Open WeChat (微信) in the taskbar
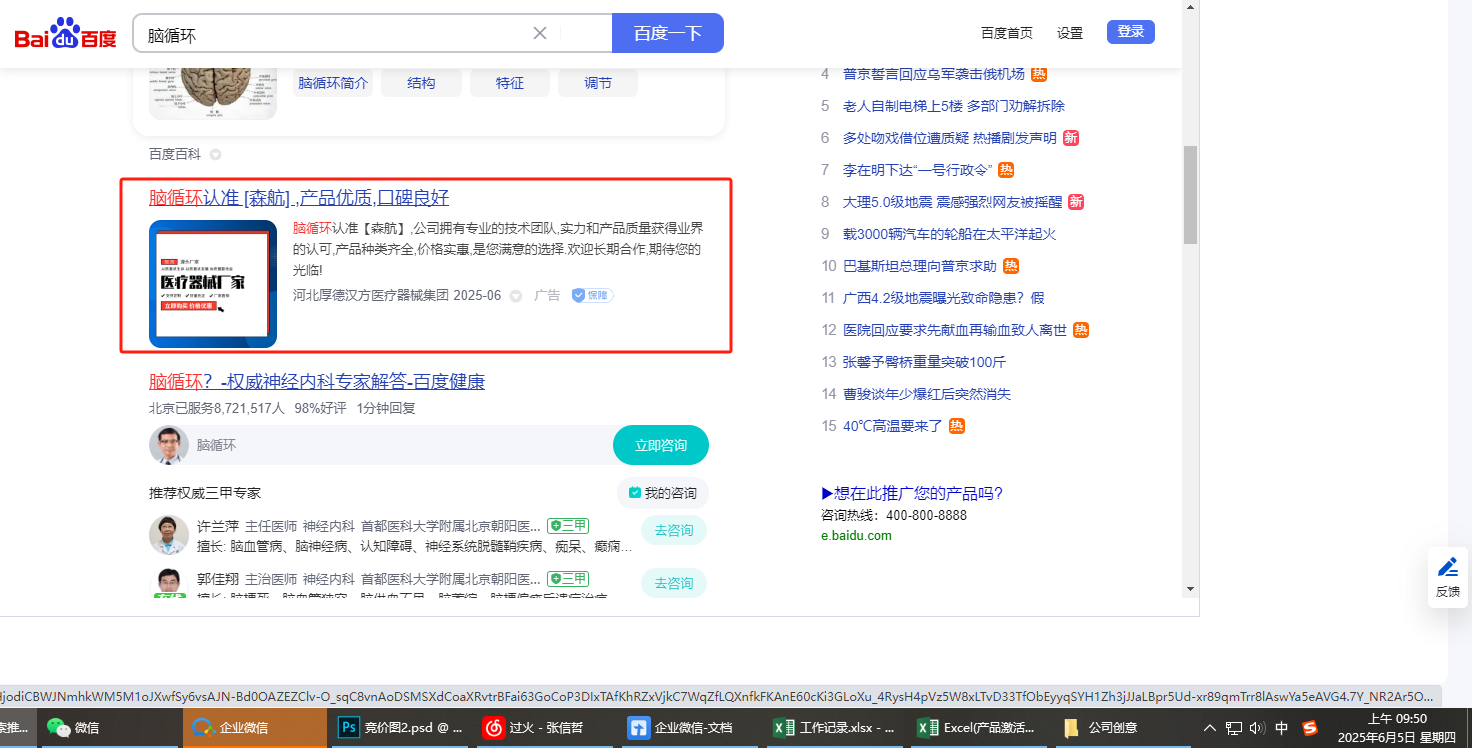 (x=74, y=728)
